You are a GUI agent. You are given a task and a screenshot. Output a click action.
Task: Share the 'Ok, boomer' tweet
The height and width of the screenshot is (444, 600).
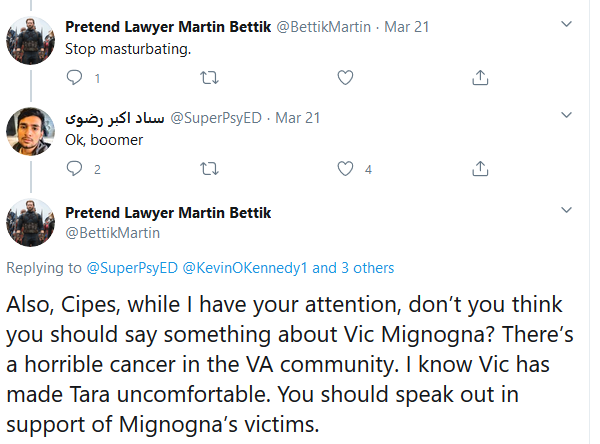coord(480,168)
